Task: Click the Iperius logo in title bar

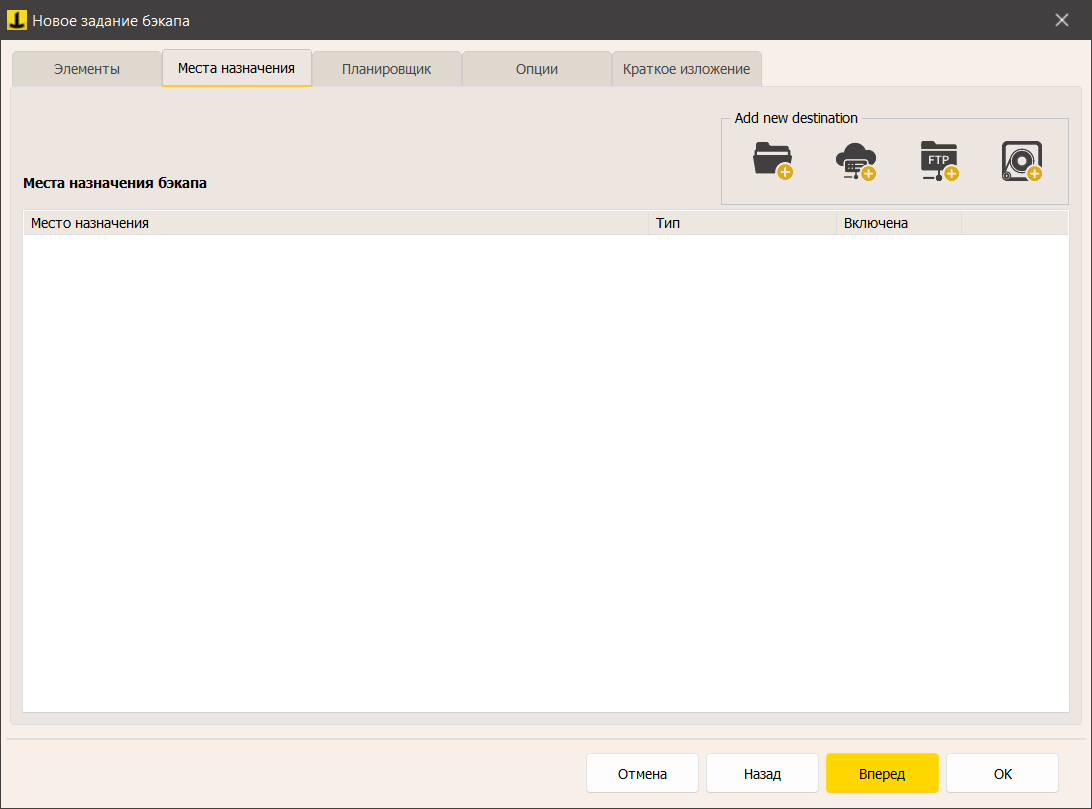Action: coord(17,20)
